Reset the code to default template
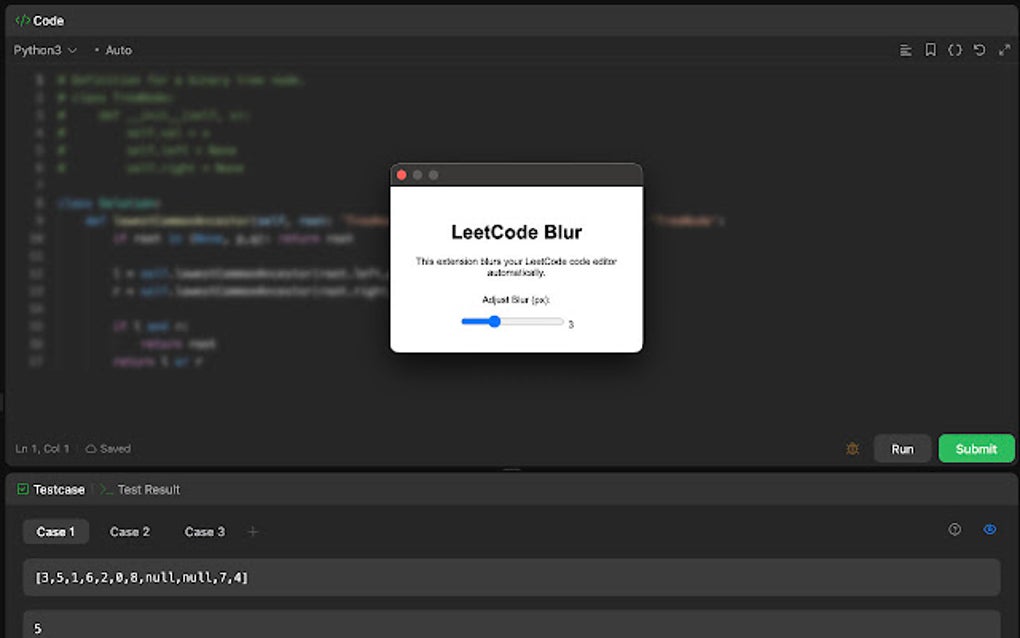 click(981, 50)
